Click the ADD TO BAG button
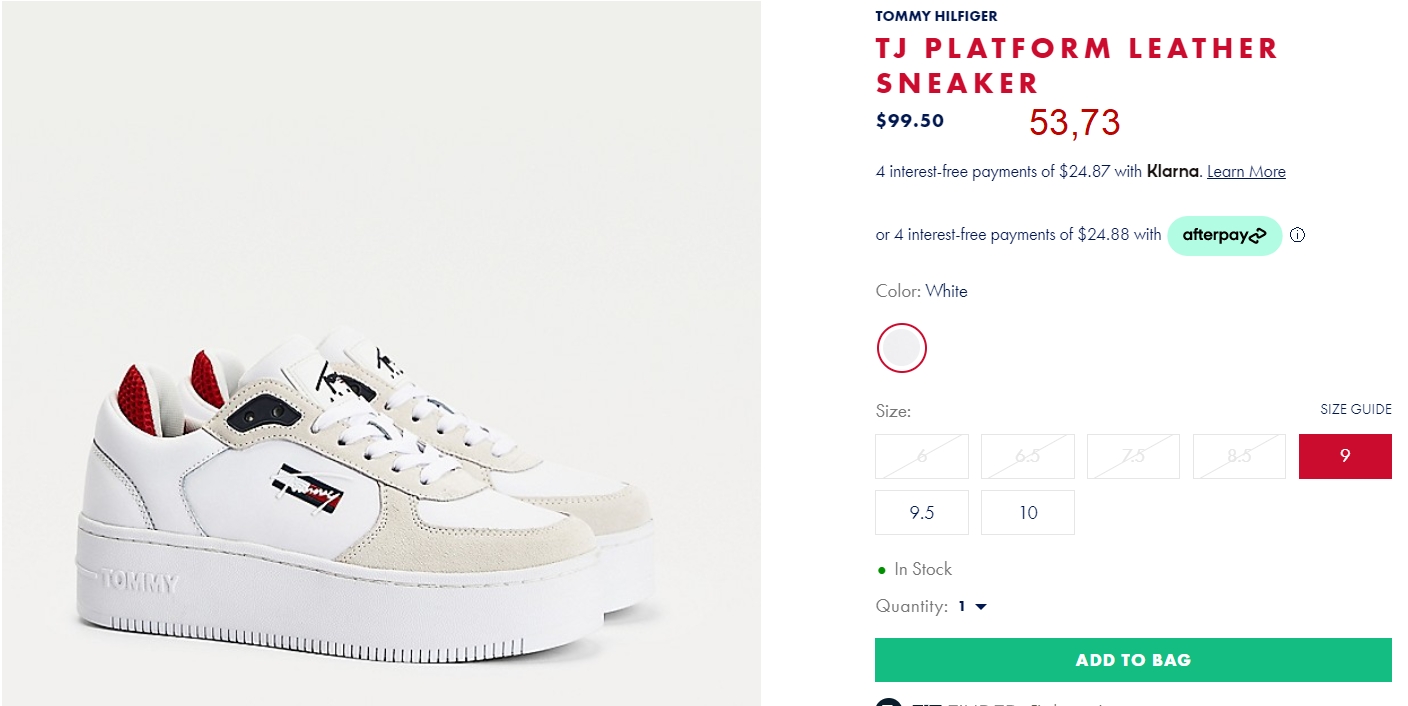The image size is (1408, 706). [x=1133, y=660]
